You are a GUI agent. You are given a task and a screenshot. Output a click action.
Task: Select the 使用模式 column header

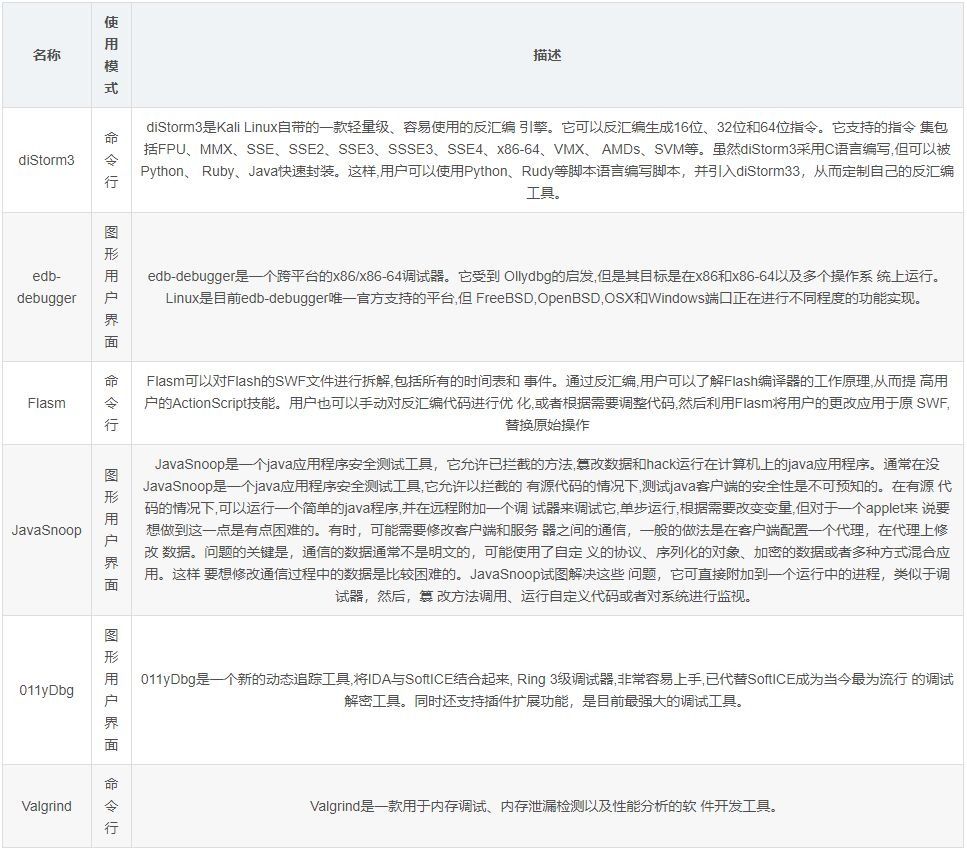[x=109, y=55]
